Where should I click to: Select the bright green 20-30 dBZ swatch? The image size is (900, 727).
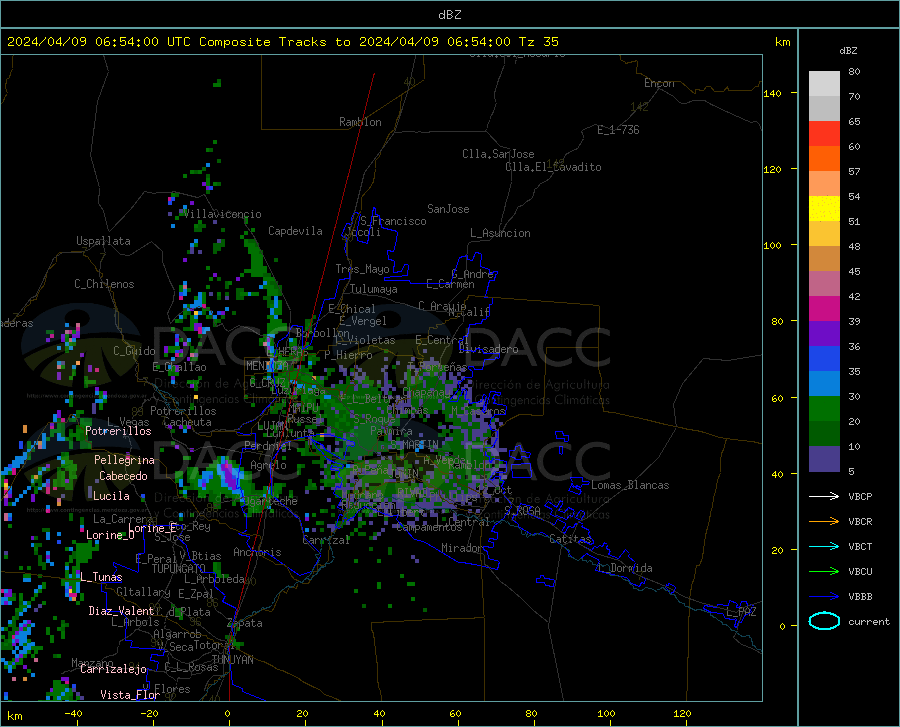click(824, 409)
